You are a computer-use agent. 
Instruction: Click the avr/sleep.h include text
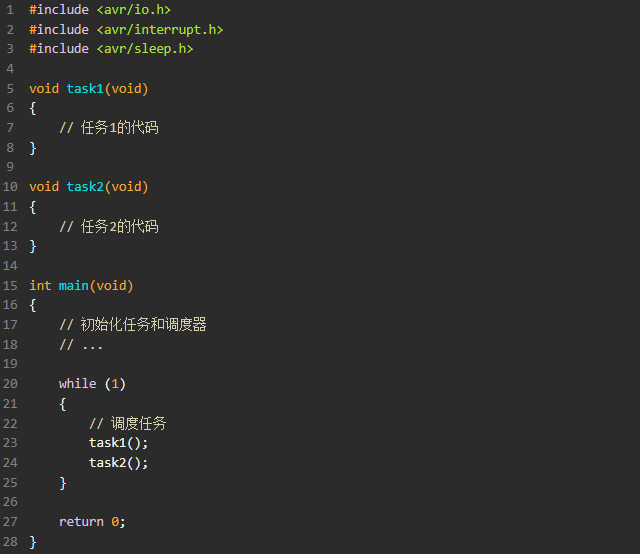(144, 49)
